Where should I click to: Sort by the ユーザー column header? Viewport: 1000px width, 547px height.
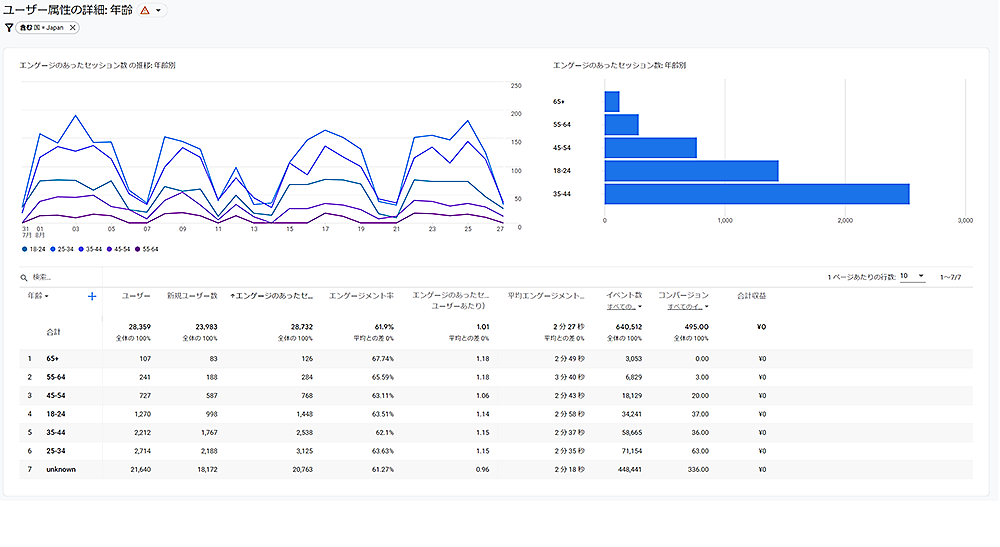[136, 296]
